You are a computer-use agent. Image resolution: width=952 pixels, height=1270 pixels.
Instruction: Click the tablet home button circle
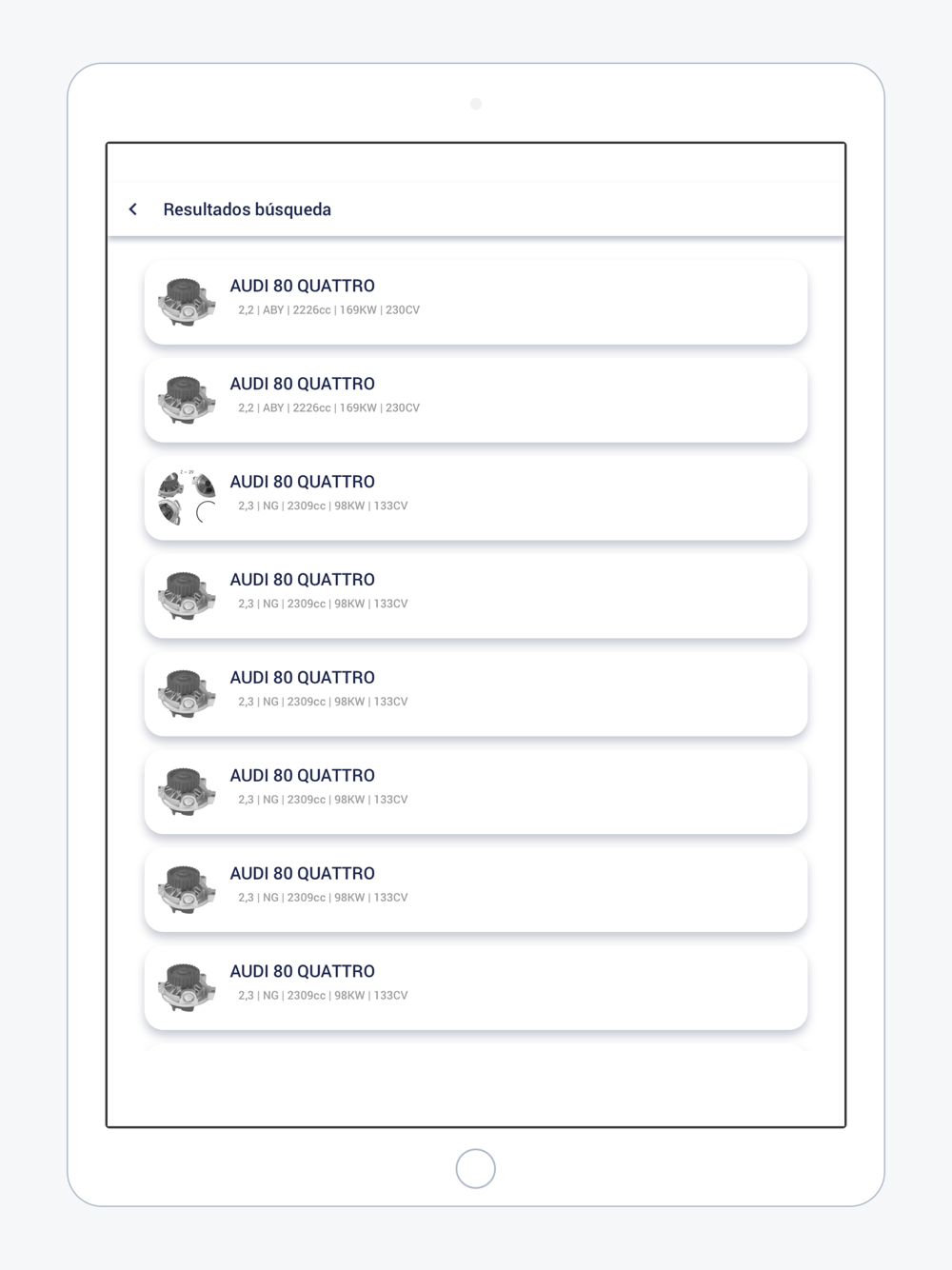tap(476, 1168)
